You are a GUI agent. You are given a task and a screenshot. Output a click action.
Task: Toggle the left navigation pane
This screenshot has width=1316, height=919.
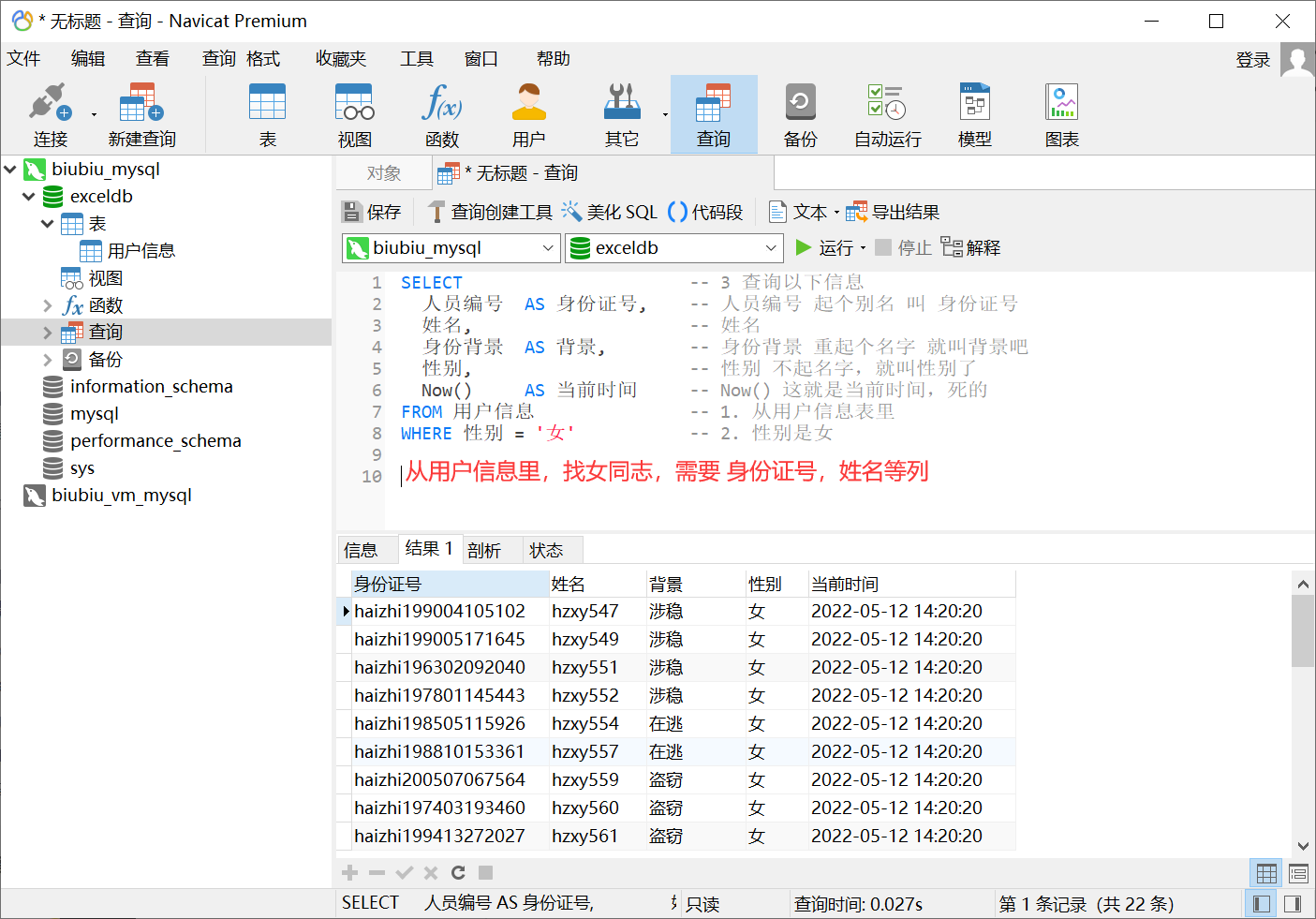point(1262,904)
